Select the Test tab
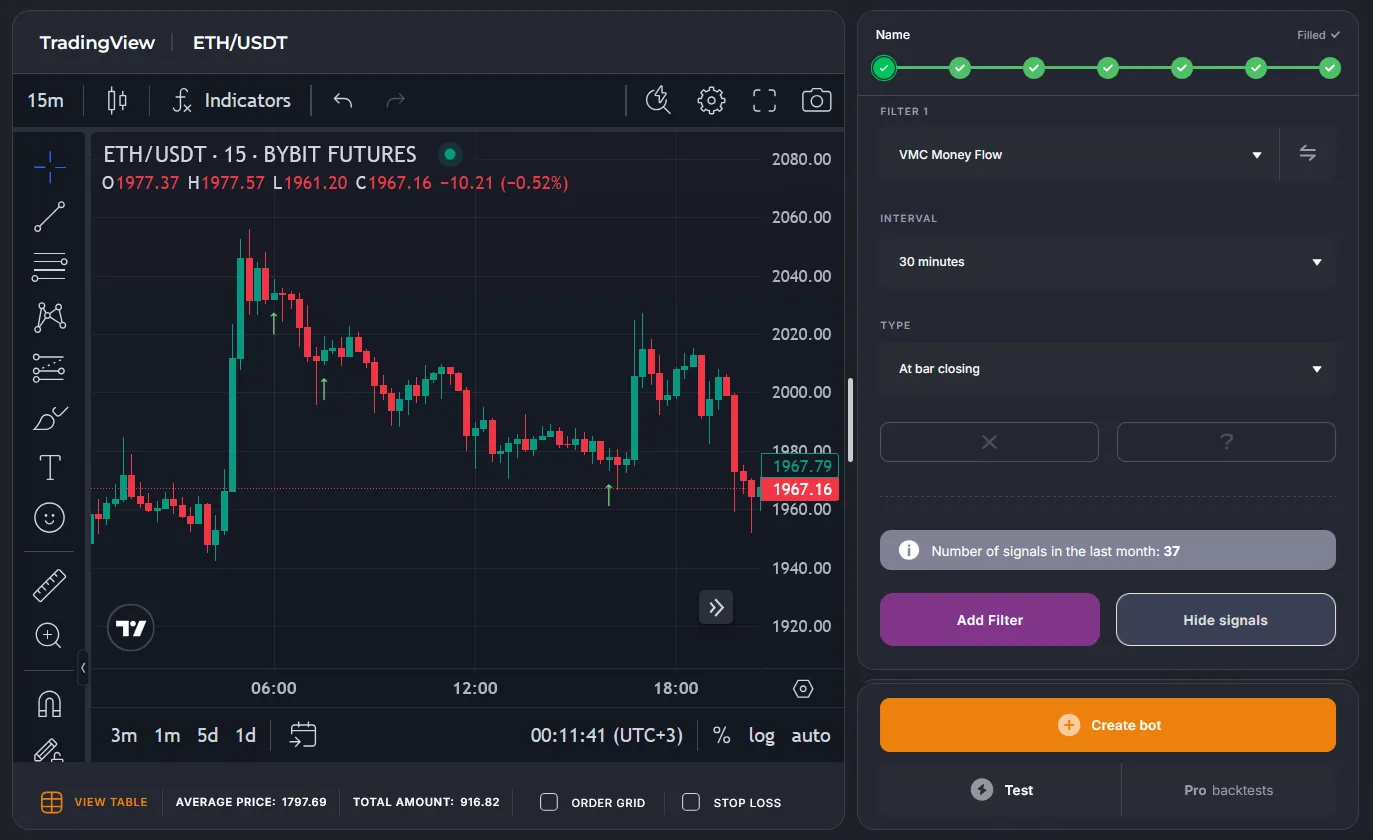This screenshot has height=840, width=1373. (1001, 790)
